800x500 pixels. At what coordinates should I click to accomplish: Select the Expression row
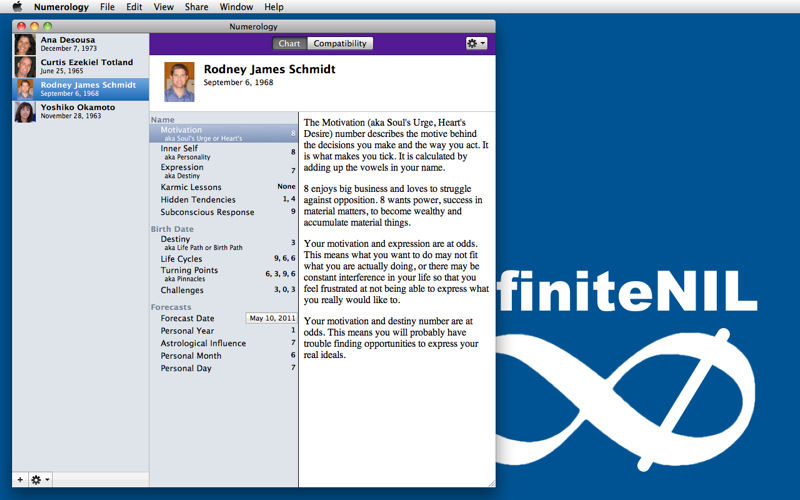pos(223,171)
